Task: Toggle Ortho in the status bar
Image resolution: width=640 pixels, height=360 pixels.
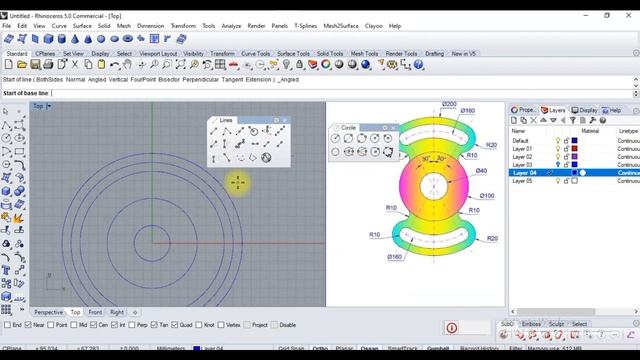Action: (x=320, y=348)
